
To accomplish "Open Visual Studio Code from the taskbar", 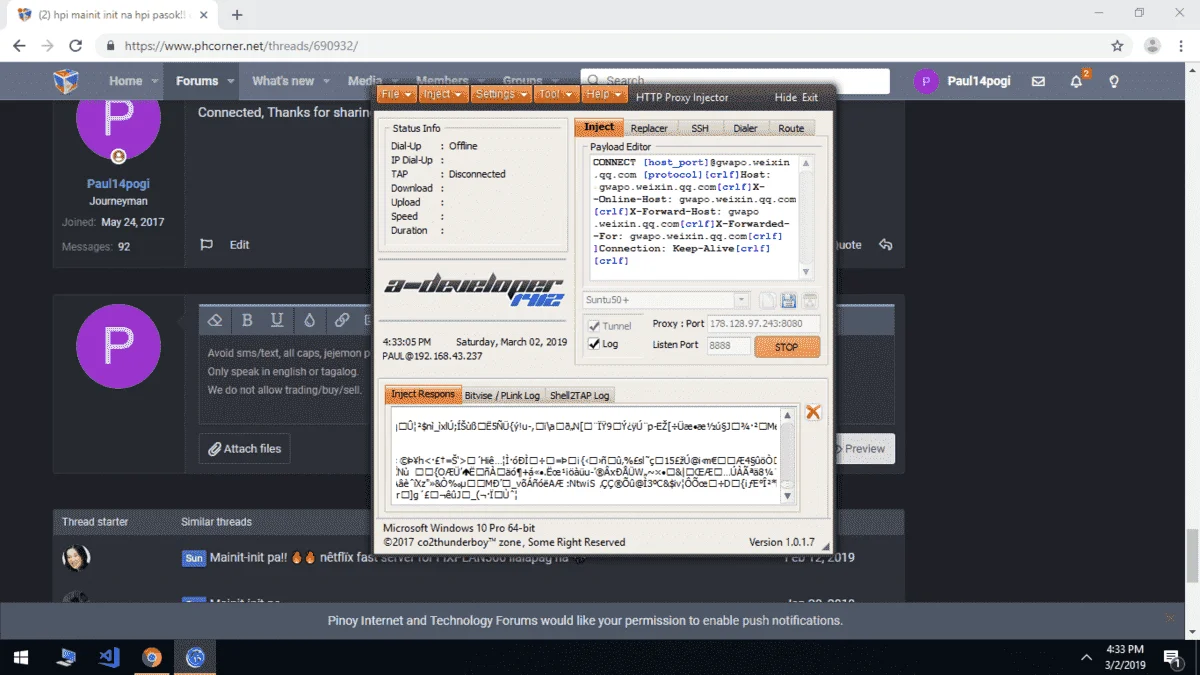I will (x=109, y=657).
